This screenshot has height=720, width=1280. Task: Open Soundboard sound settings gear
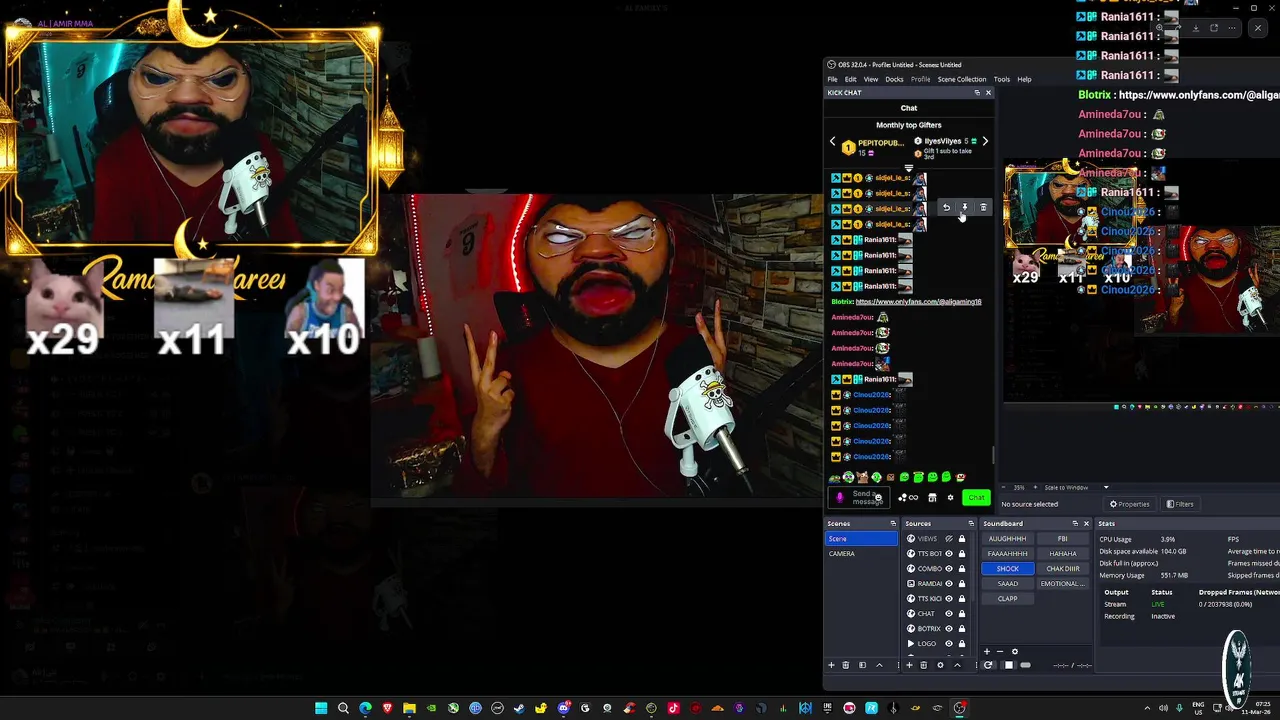tap(1015, 652)
